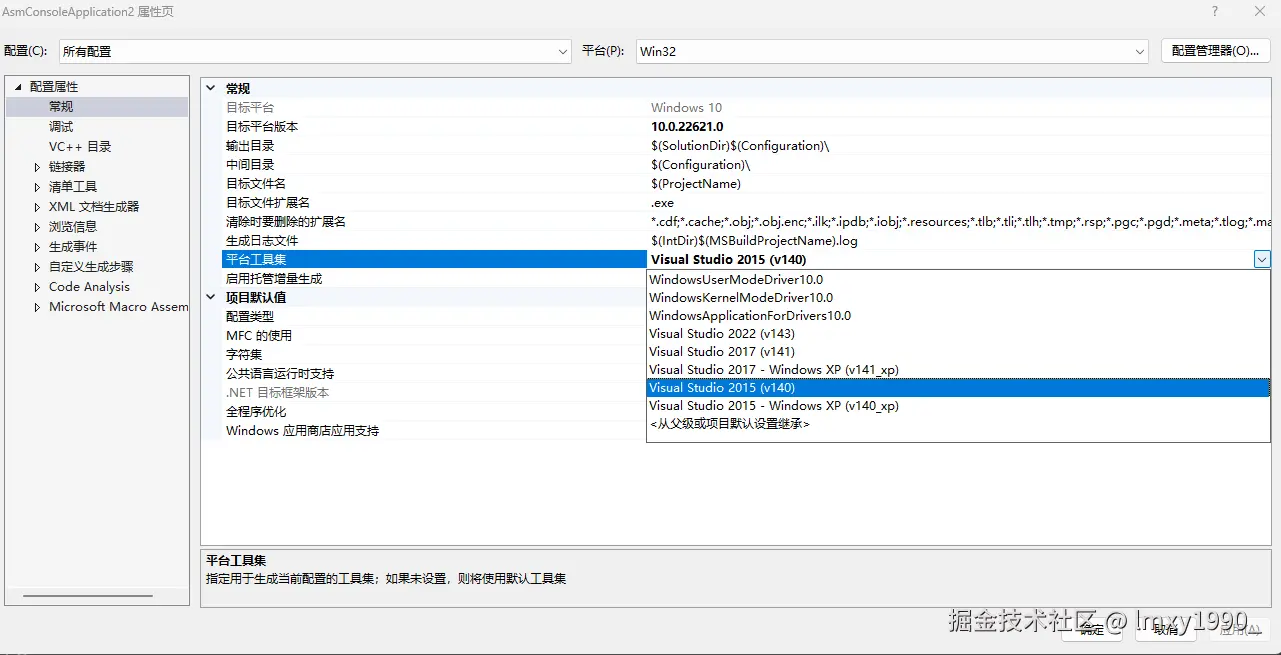This screenshot has height=655, width=1281.
Task: Expand the 清单工具 tree node
Action: pyautogui.click(x=37, y=187)
